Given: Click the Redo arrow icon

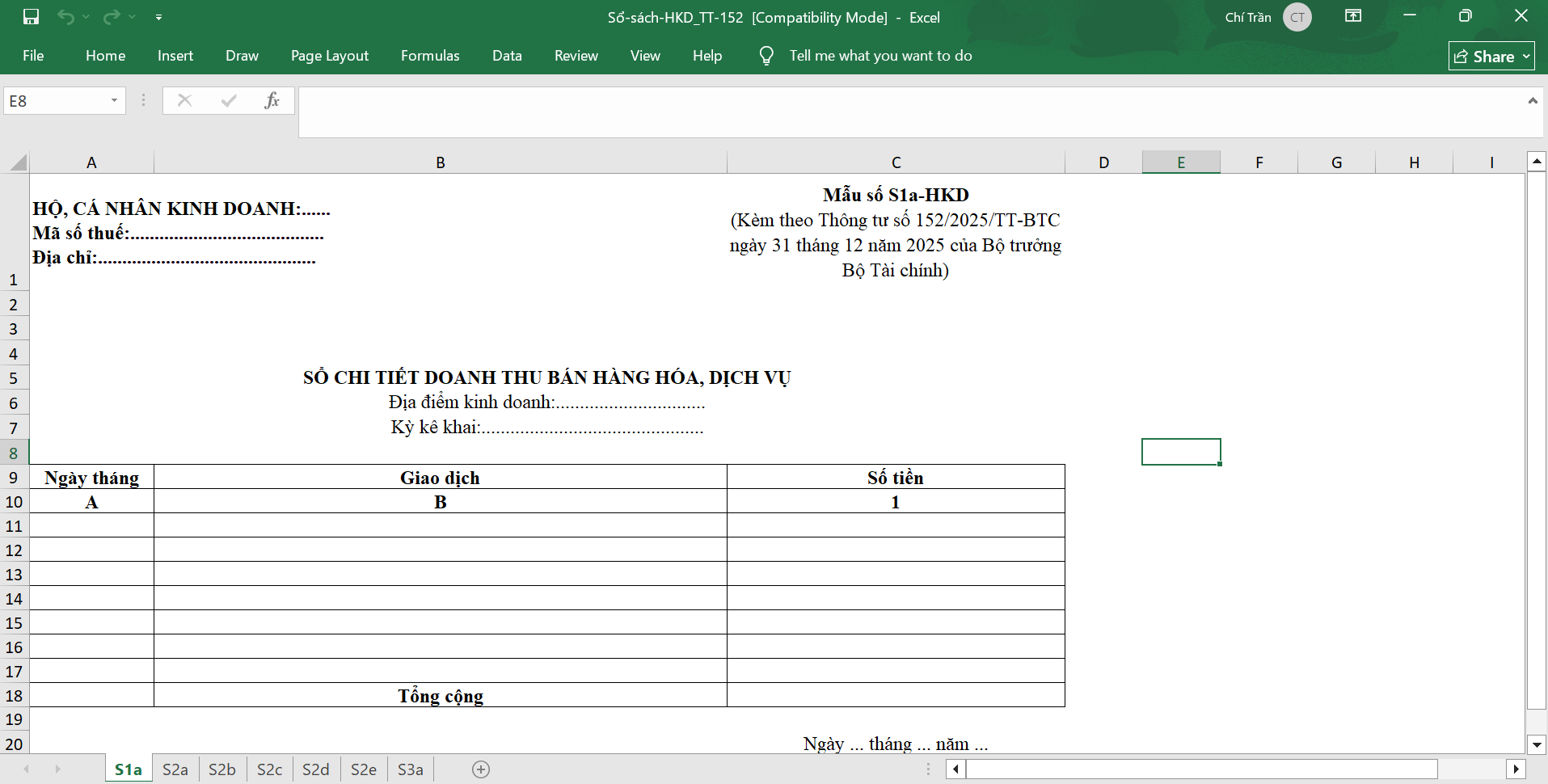Looking at the screenshot, I should coord(112,17).
